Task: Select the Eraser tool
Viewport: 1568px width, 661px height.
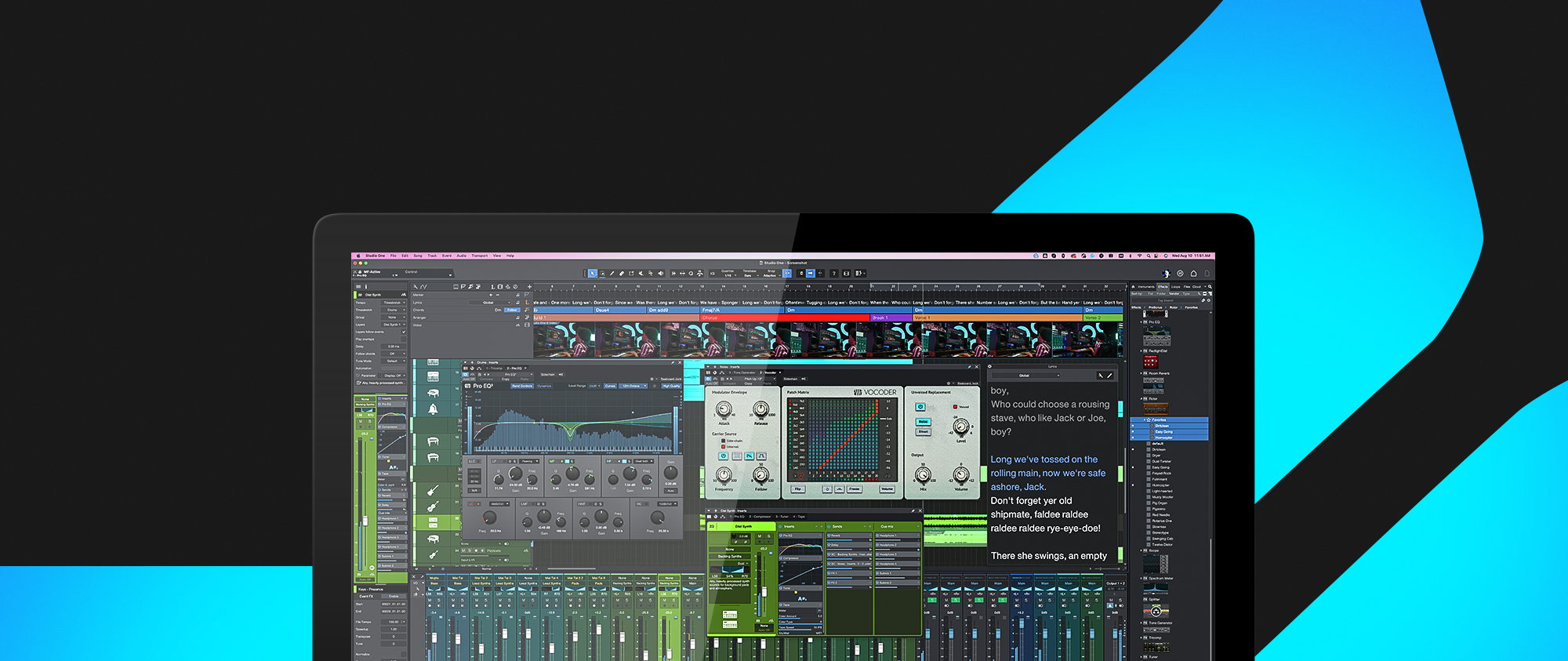Action: pyautogui.click(x=622, y=274)
